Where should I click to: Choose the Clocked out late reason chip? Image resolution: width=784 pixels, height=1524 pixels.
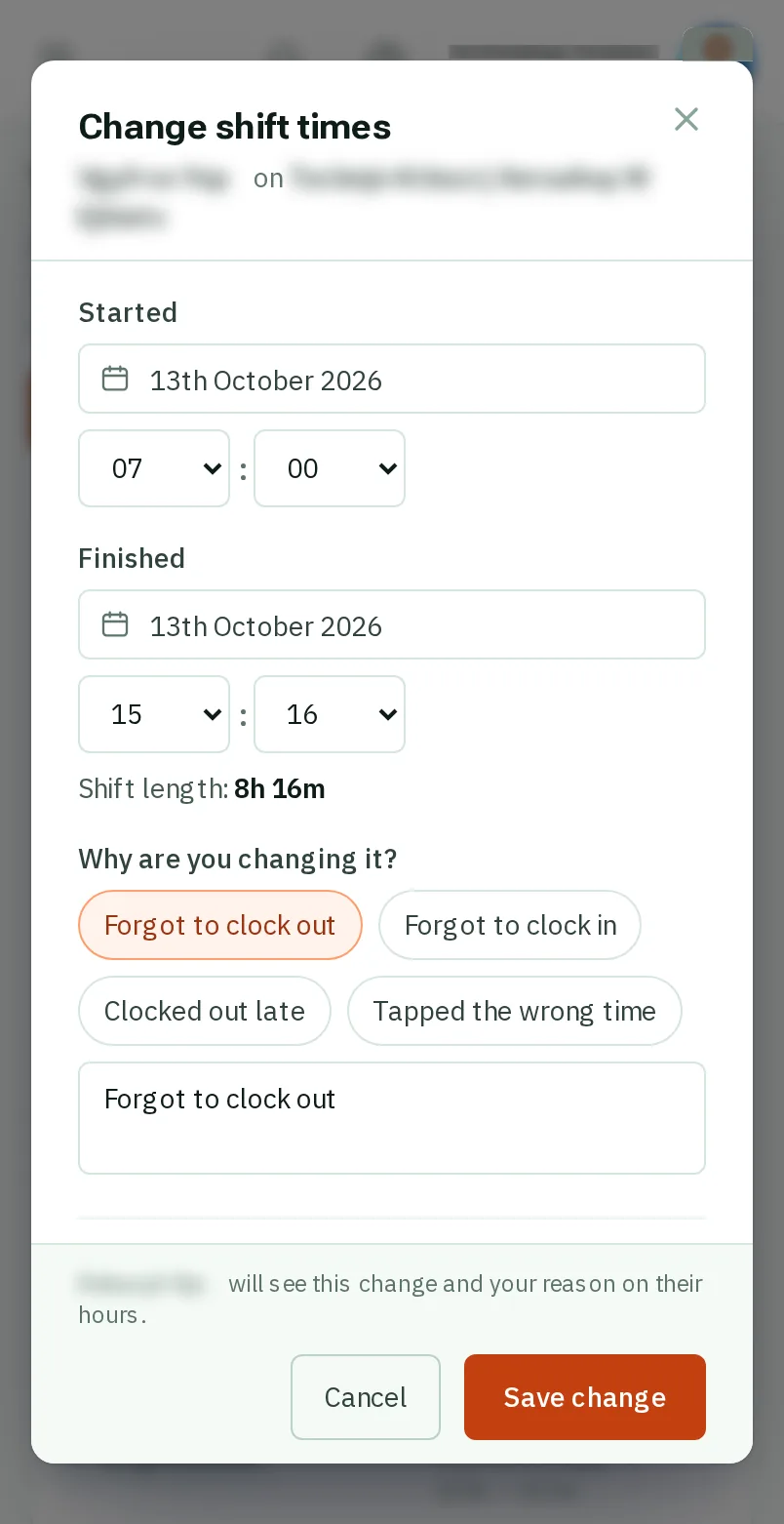tap(205, 1011)
